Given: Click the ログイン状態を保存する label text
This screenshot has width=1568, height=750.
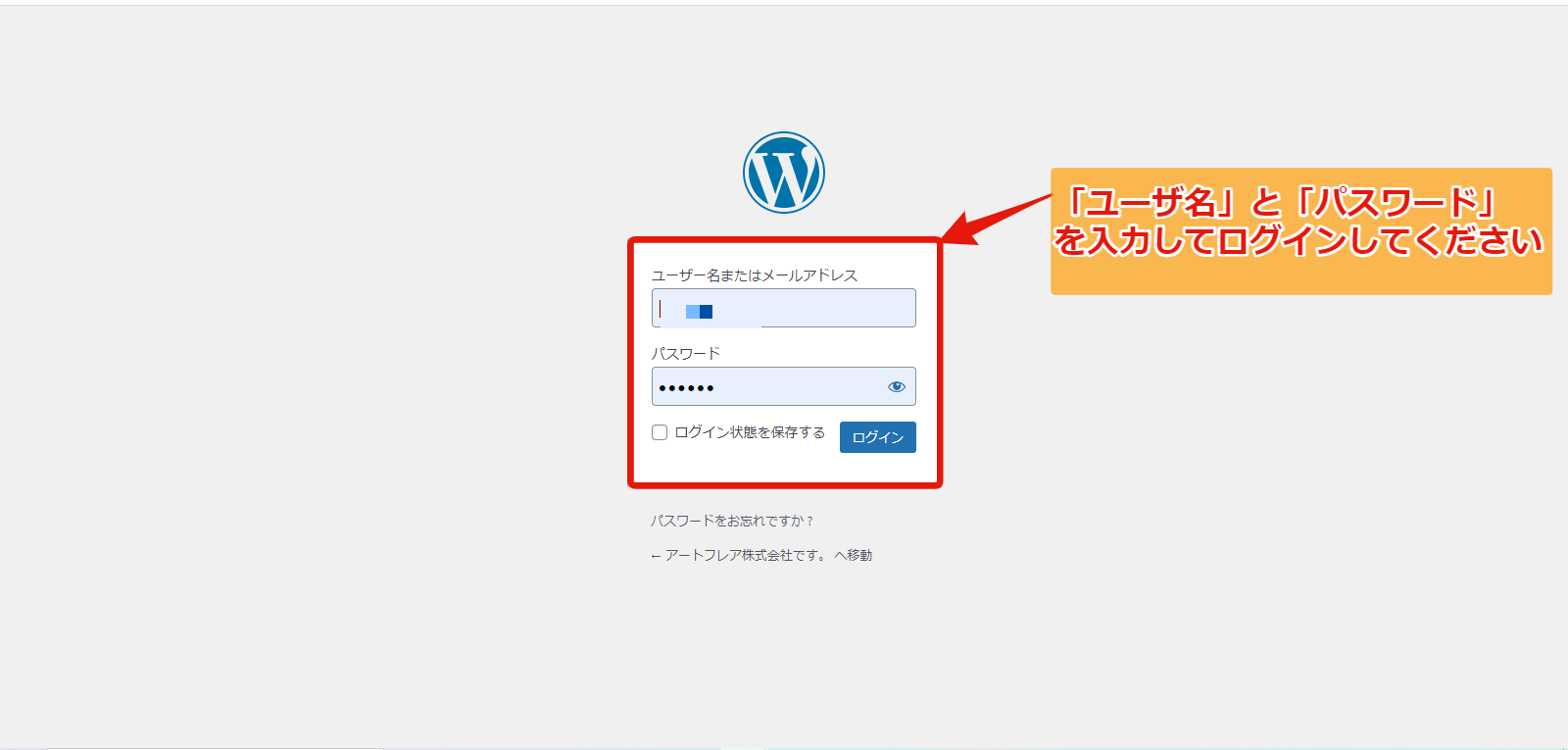Looking at the screenshot, I should click(x=750, y=432).
